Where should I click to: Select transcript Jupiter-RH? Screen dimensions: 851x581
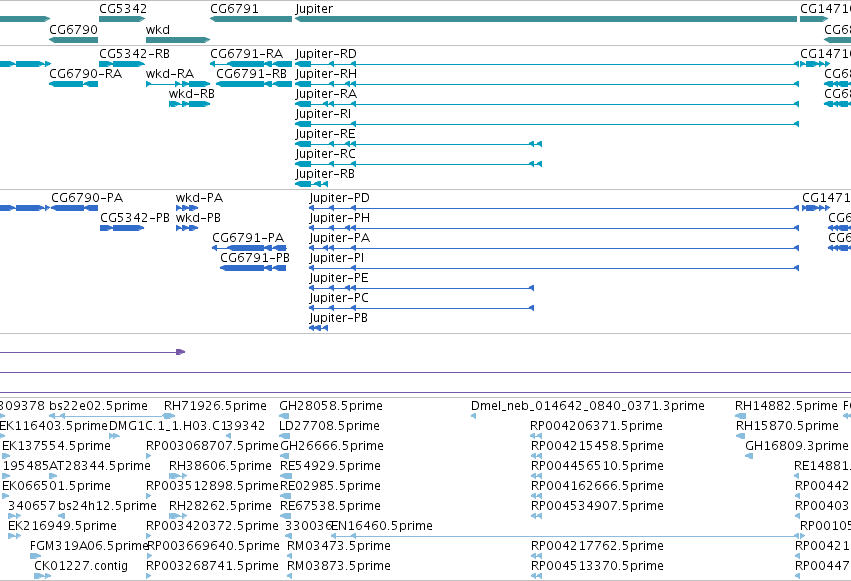click(547, 84)
